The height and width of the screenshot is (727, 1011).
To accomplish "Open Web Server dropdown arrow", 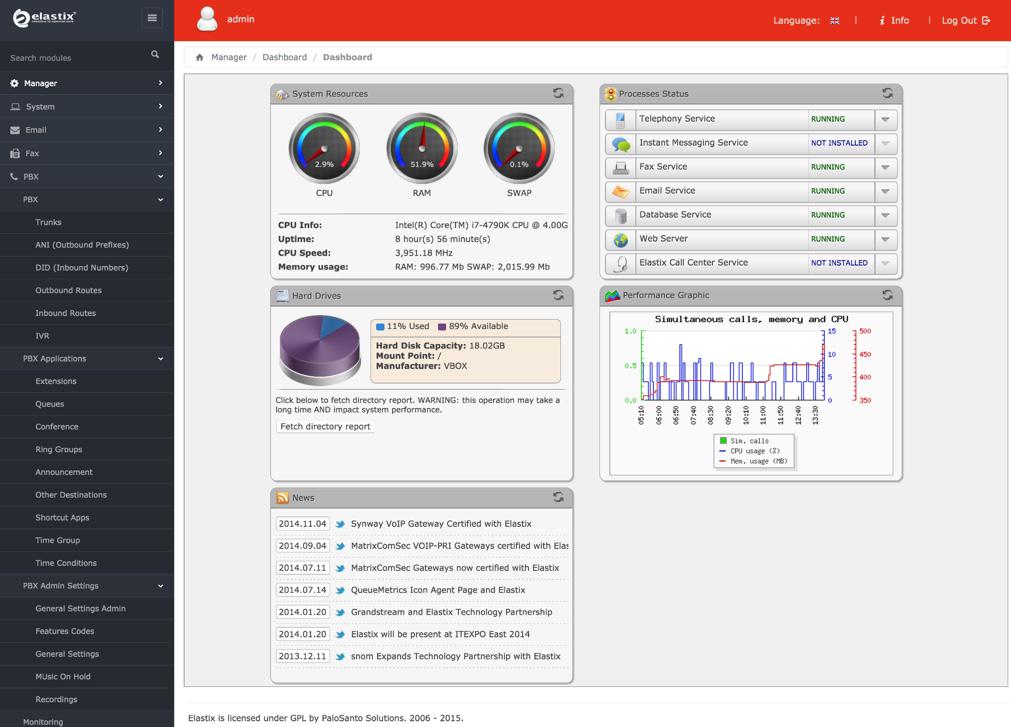I will [x=885, y=239].
